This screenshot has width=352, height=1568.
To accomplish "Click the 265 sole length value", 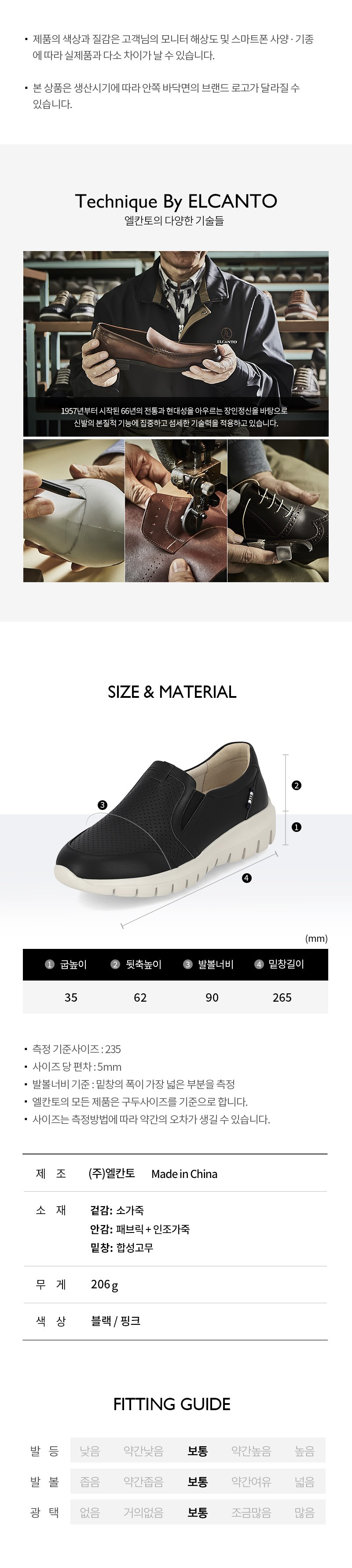I will point(282,997).
